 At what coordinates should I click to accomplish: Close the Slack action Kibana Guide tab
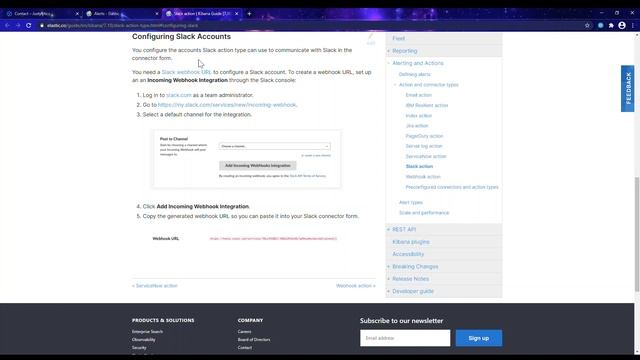pos(236,13)
